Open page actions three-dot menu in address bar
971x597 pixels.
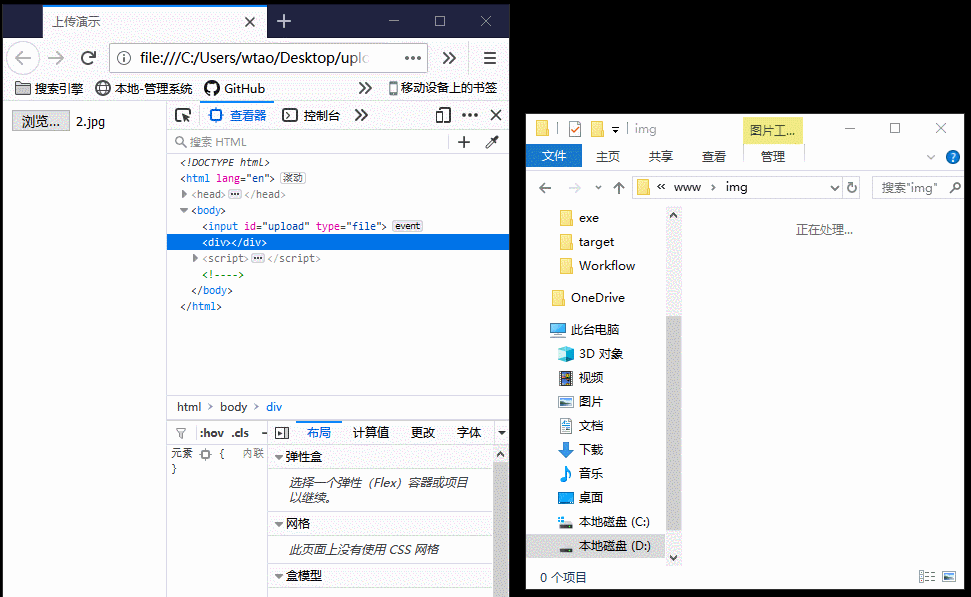pos(412,58)
